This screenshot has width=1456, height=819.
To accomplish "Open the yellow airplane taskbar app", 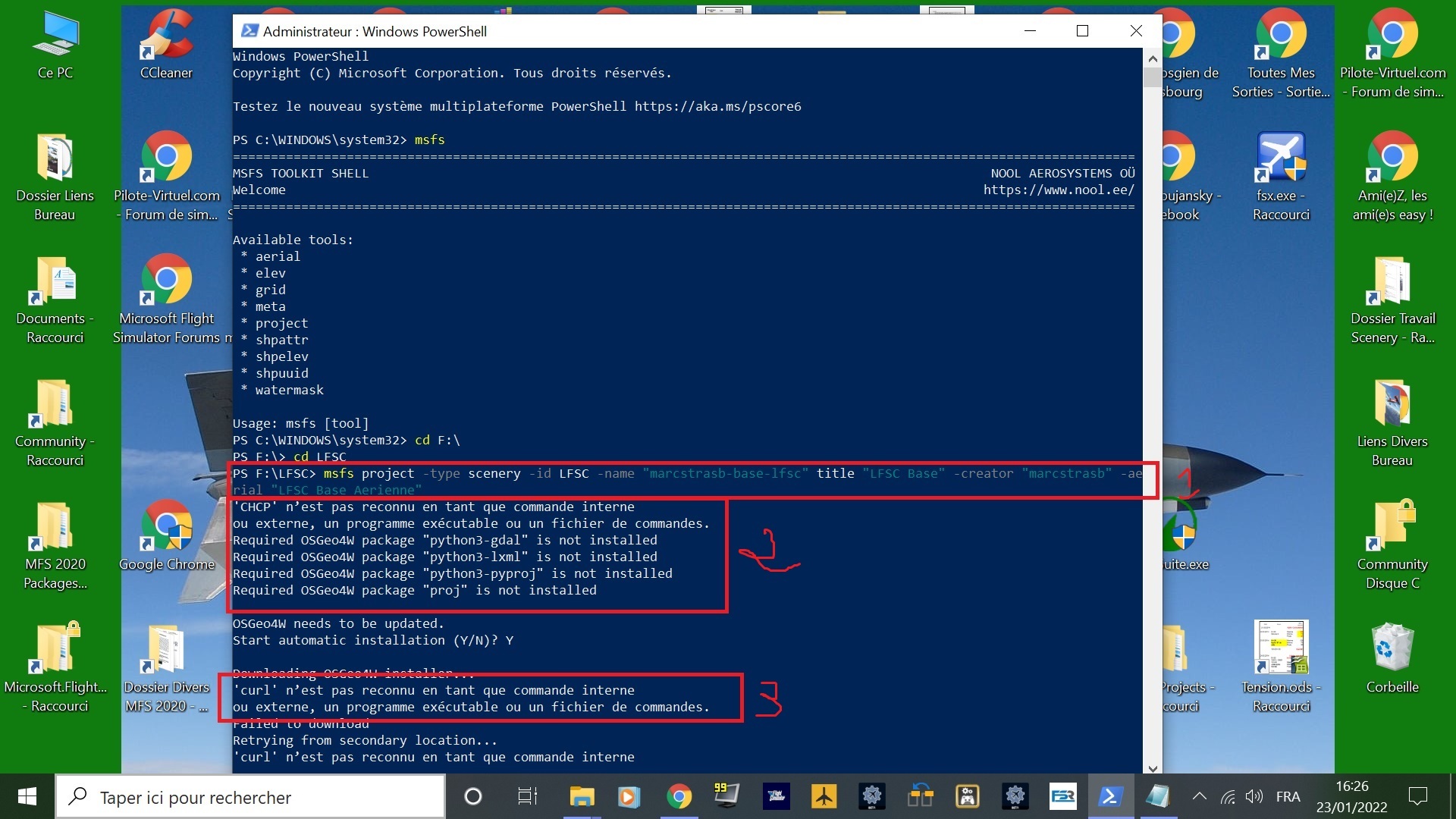I will pyautogui.click(x=824, y=796).
